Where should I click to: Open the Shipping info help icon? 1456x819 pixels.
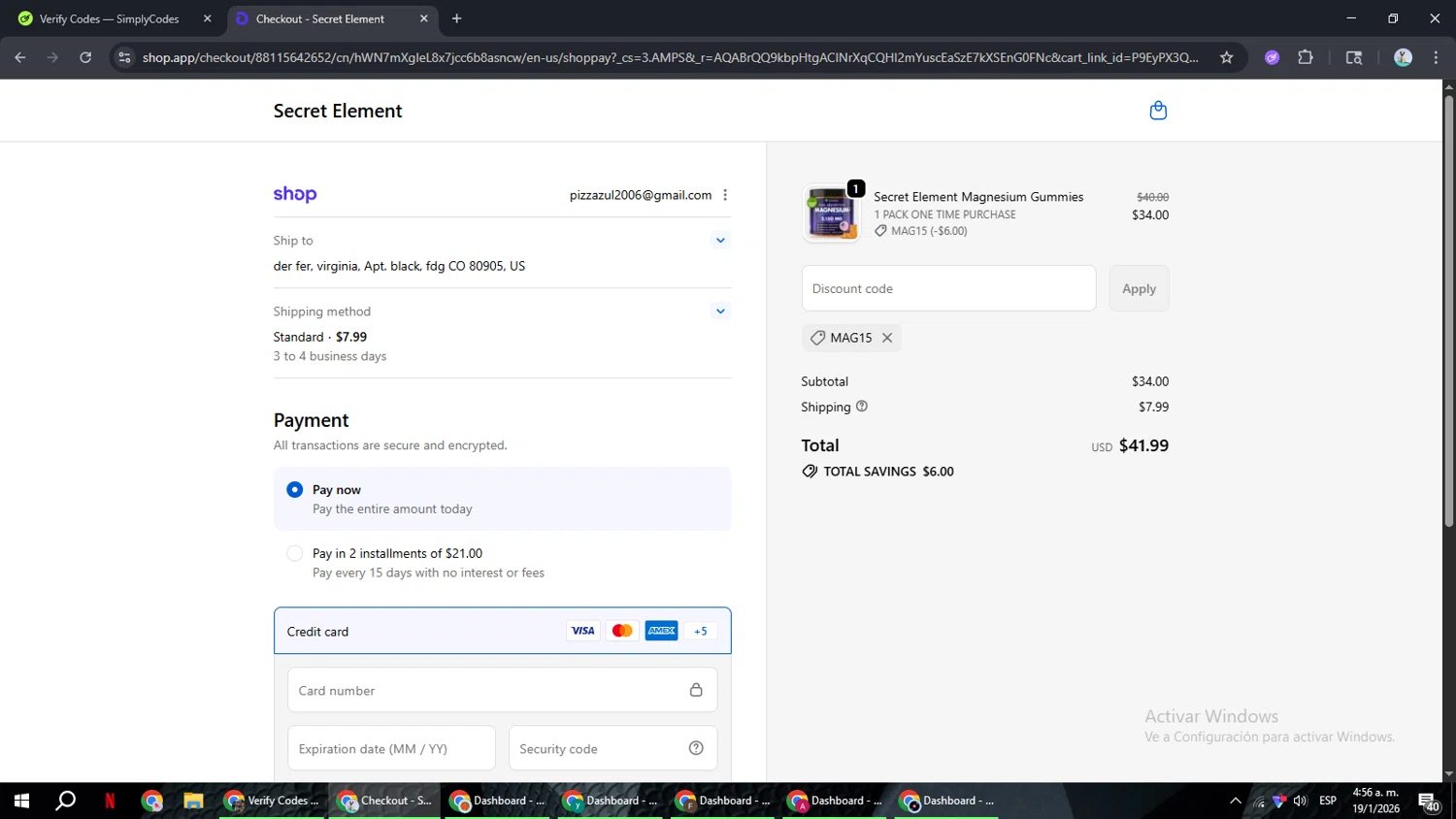pyautogui.click(x=862, y=407)
